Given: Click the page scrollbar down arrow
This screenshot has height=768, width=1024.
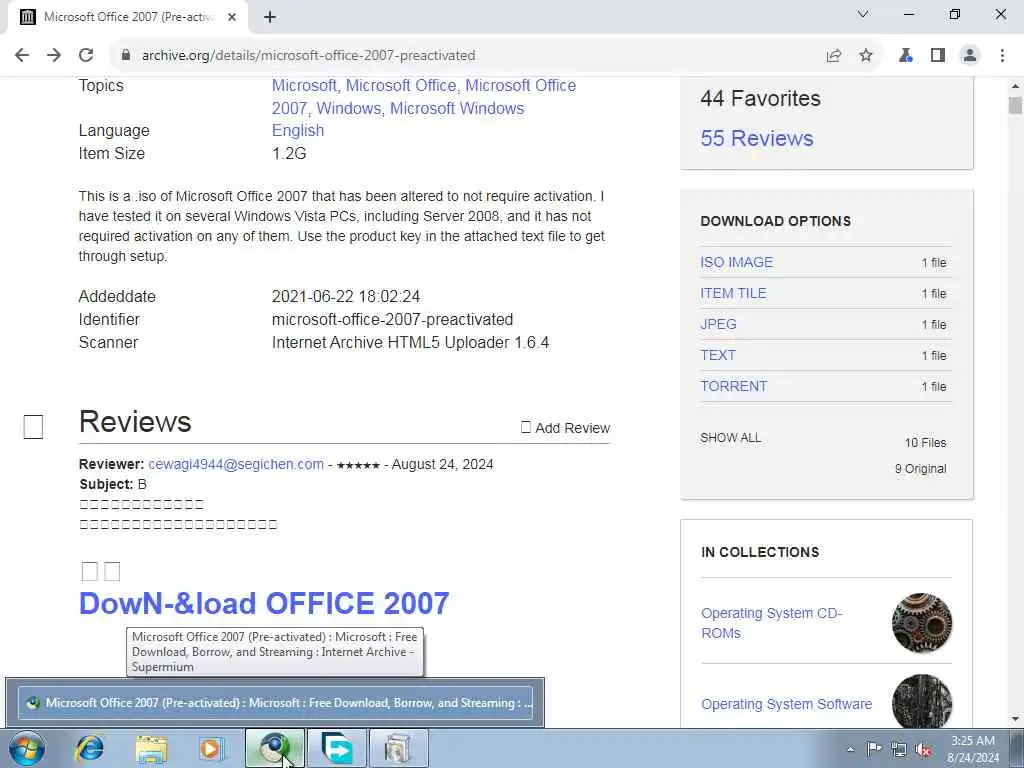Looking at the screenshot, I should click(x=1016, y=720).
